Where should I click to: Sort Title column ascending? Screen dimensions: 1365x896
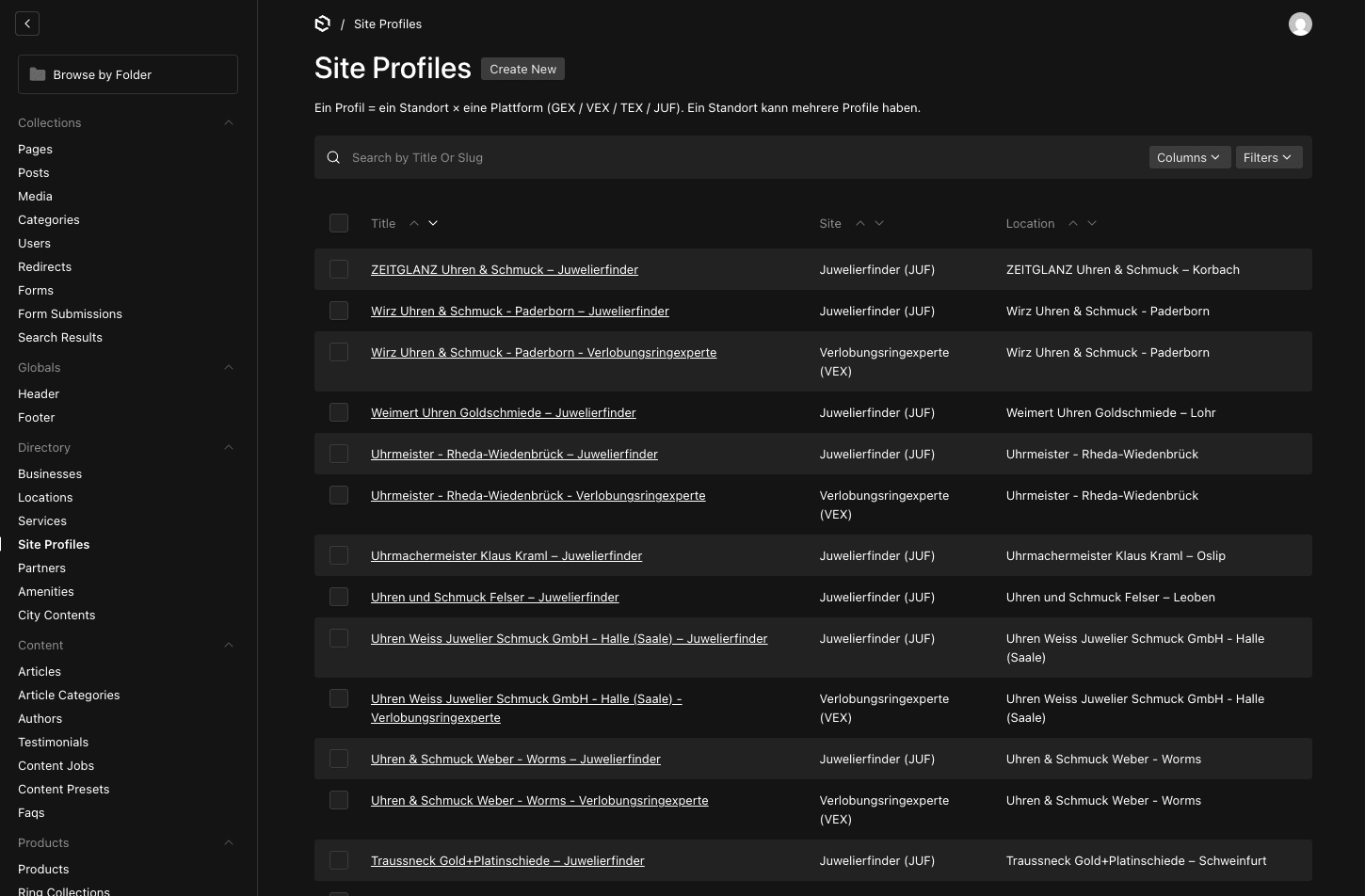413,223
